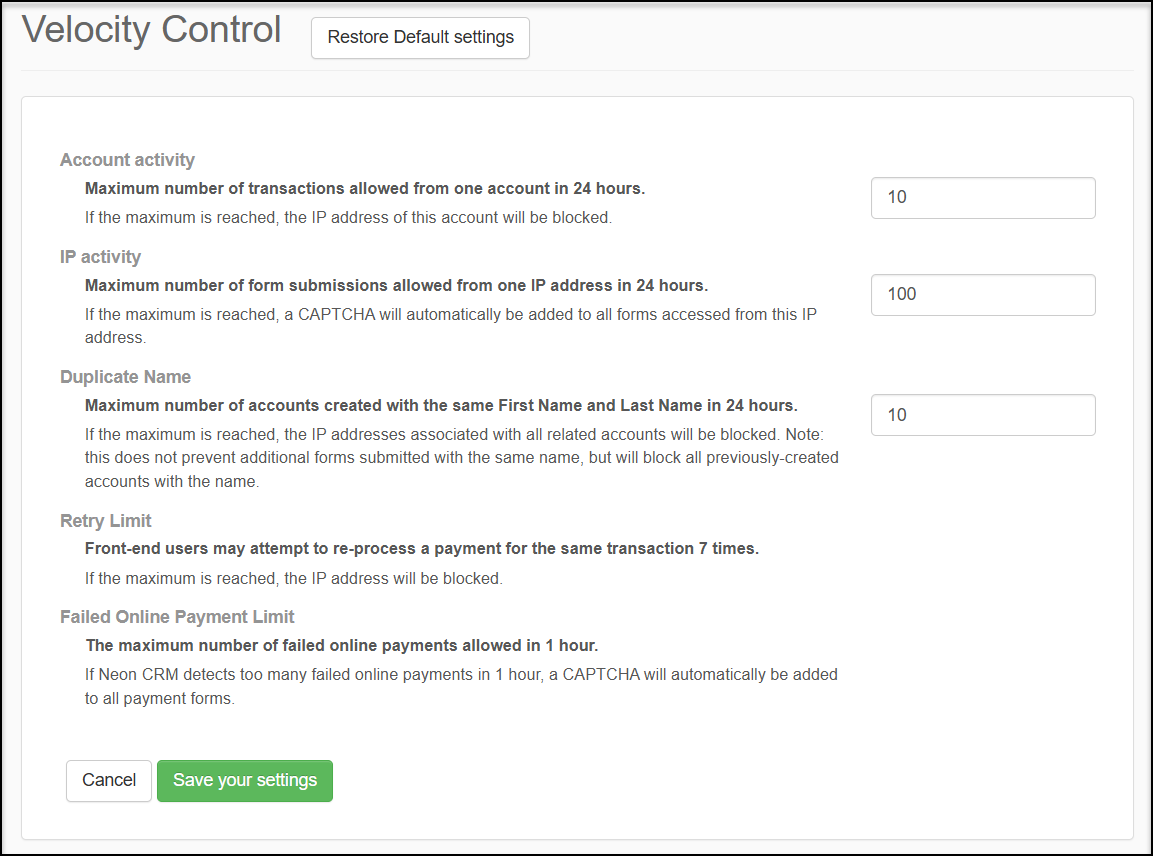Click the IP activity section heading
Image resolution: width=1153 pixels, height=856 pixels.
point(100,257)
